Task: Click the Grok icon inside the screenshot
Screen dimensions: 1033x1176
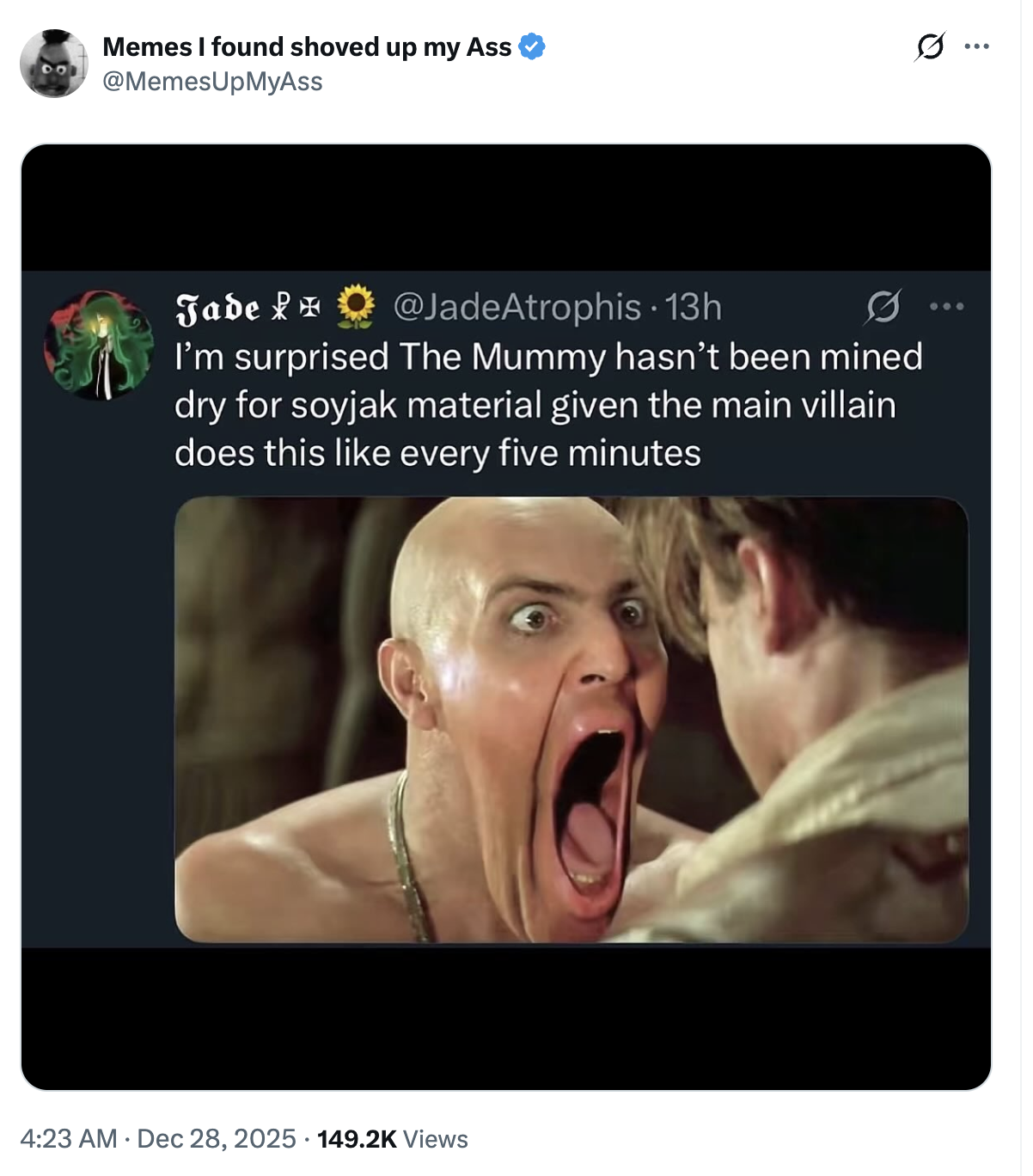Action: coord(883,307)
